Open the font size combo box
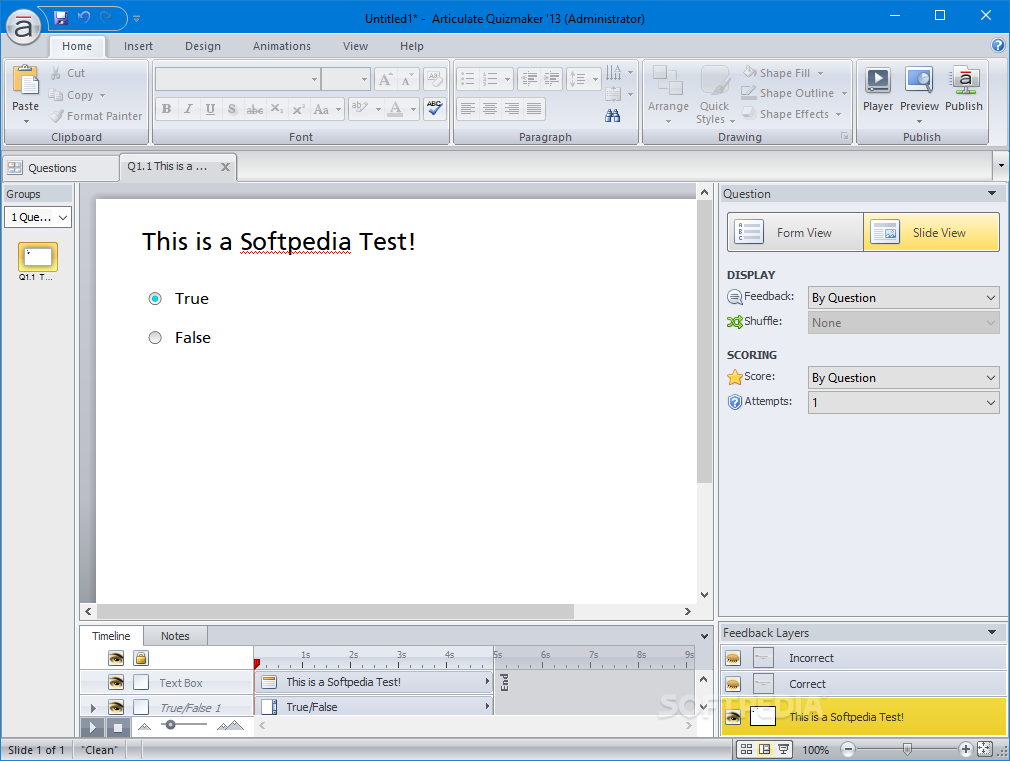 [x=346, y=79]
